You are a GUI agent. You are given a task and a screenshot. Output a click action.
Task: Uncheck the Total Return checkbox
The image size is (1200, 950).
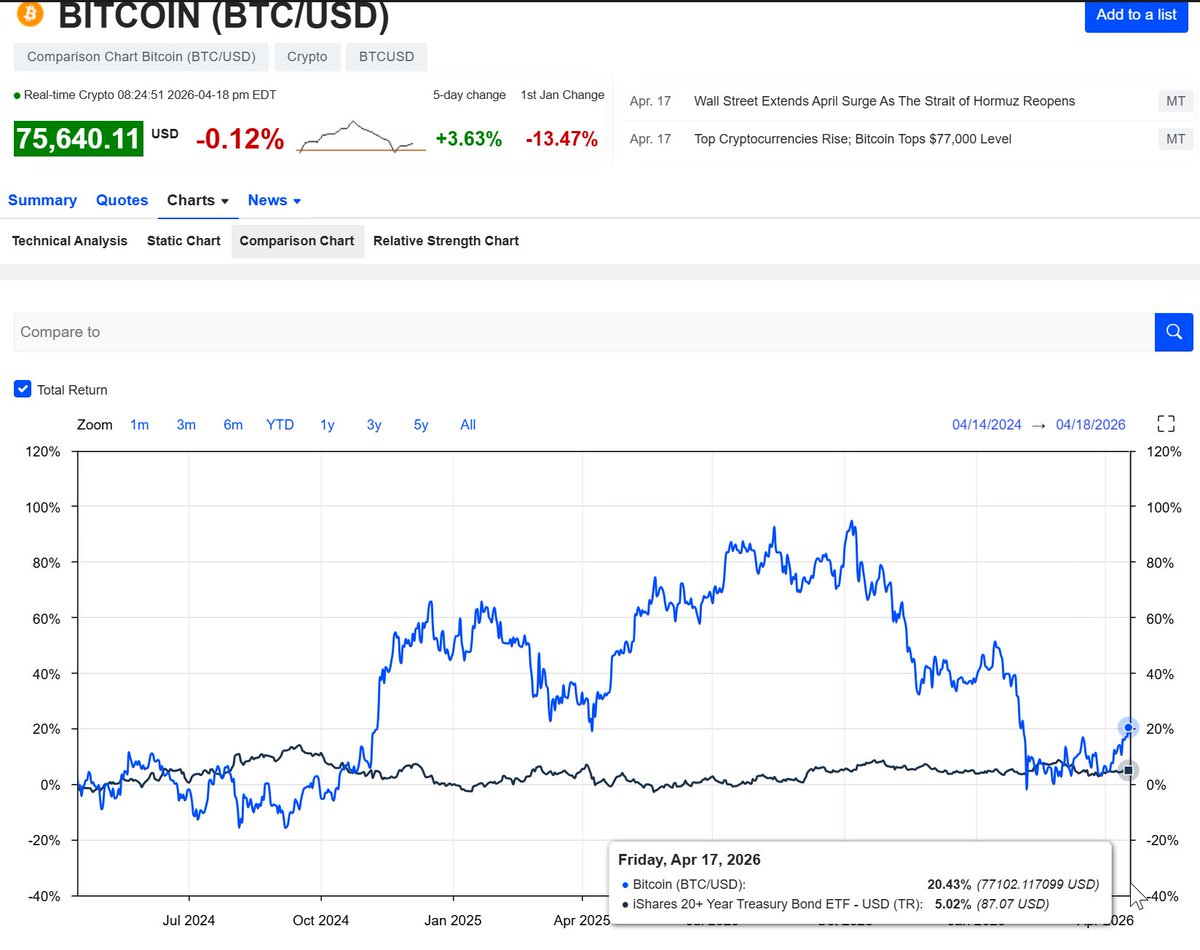pyautogui.click(x=23, y=390)
